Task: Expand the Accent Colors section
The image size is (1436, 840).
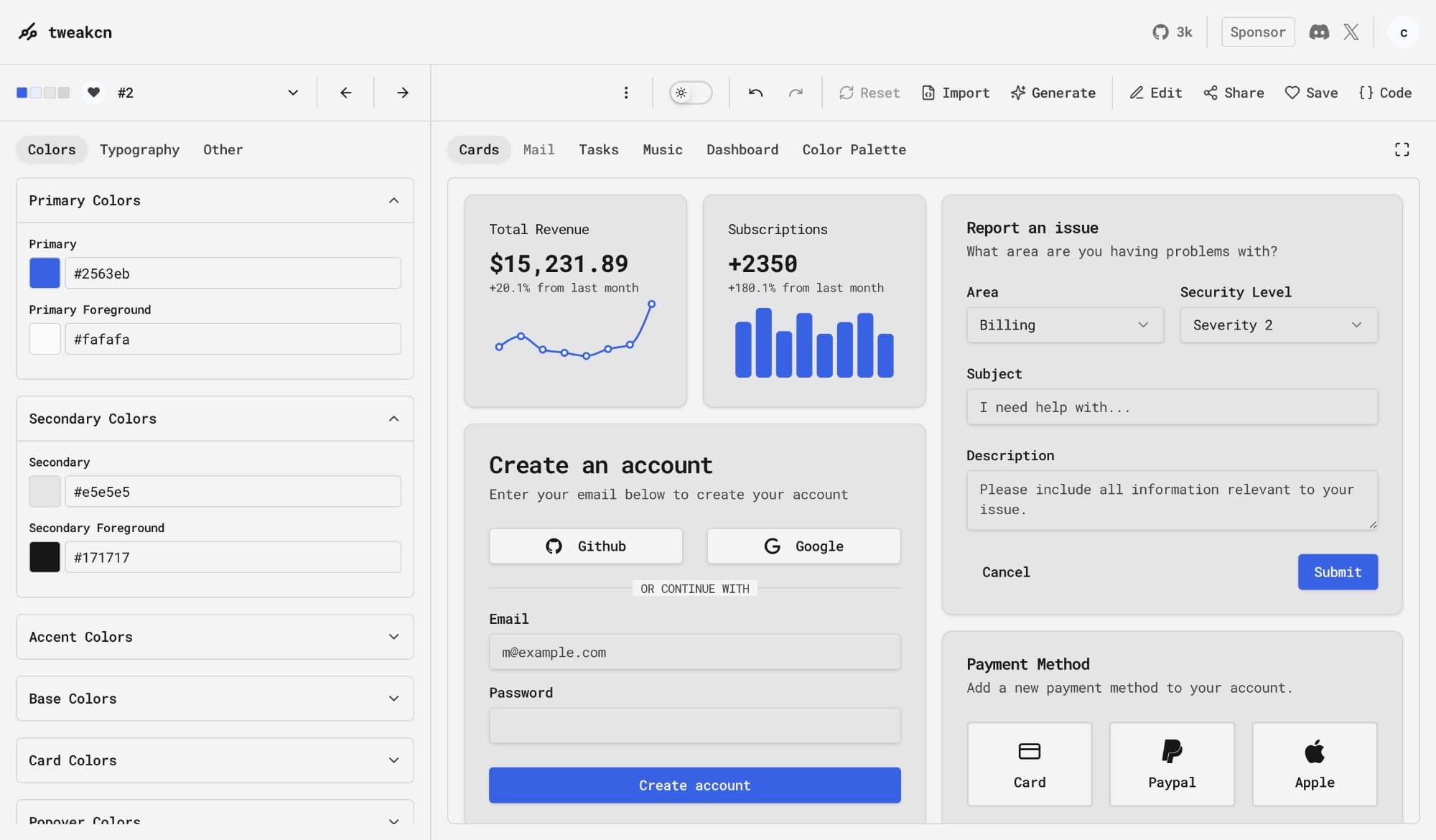Action: [x=215, y=637]
